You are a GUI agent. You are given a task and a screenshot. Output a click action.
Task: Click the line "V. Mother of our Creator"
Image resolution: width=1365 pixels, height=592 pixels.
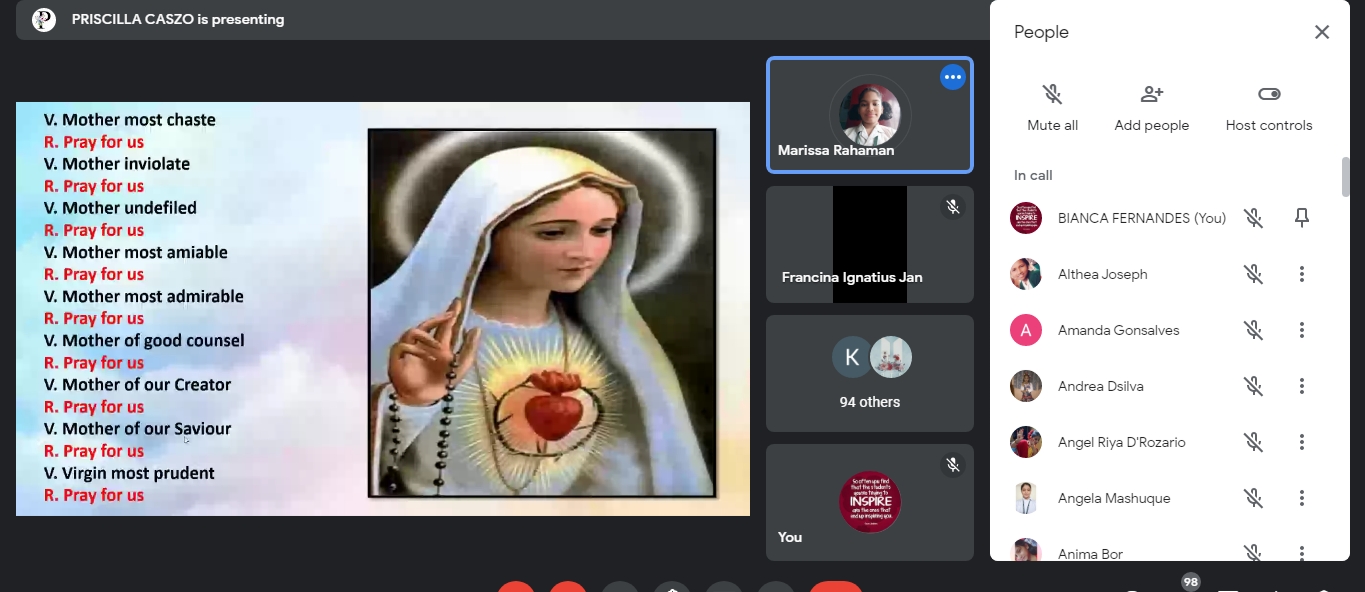[x=138, y=385]
